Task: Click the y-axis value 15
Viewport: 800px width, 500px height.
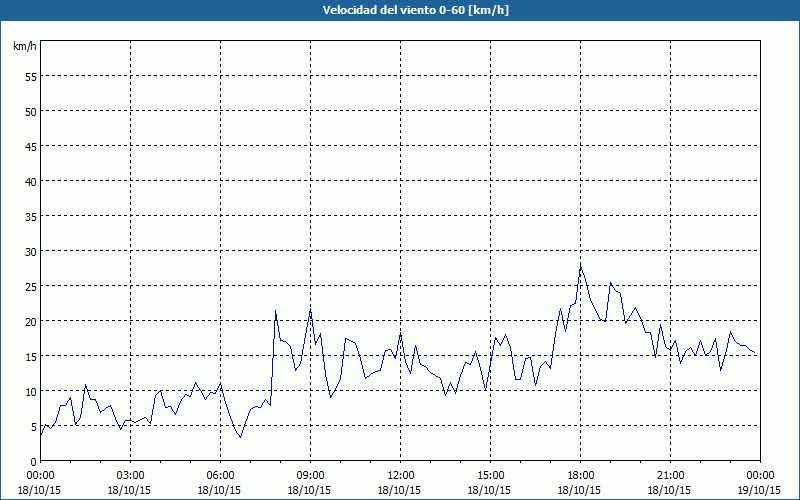Action: 31,357
